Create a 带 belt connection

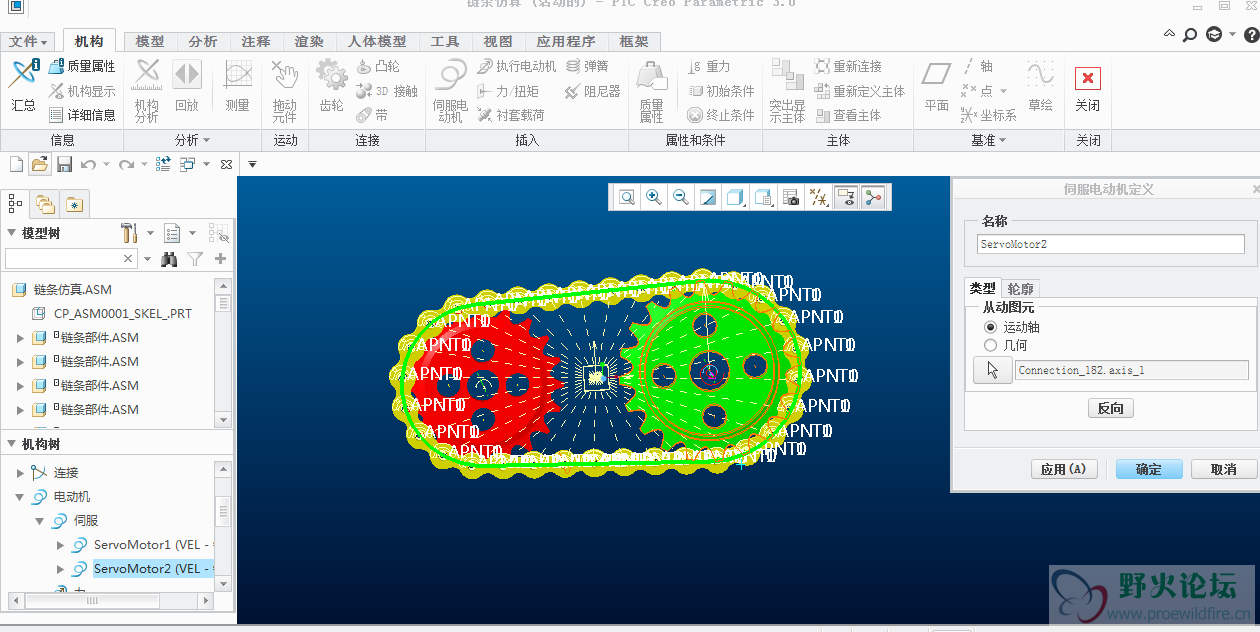pos(372,115)
